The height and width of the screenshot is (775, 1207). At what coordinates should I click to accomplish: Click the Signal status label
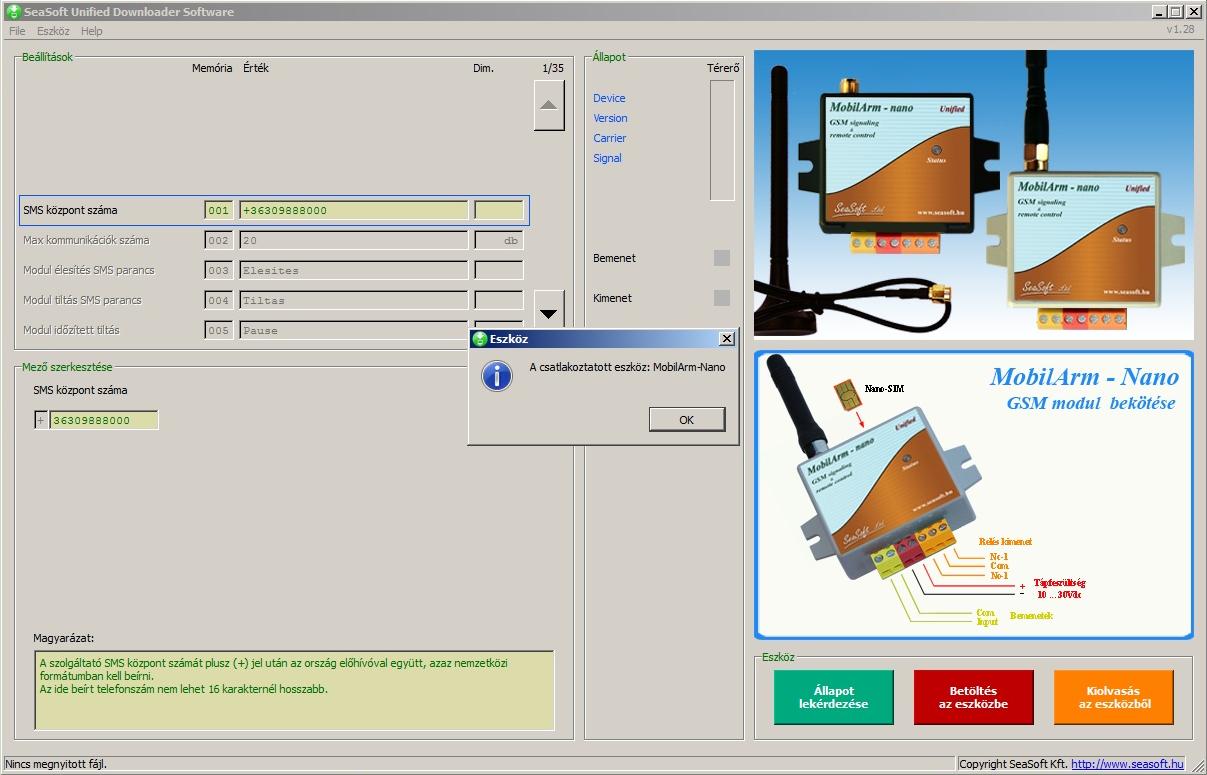607,158
